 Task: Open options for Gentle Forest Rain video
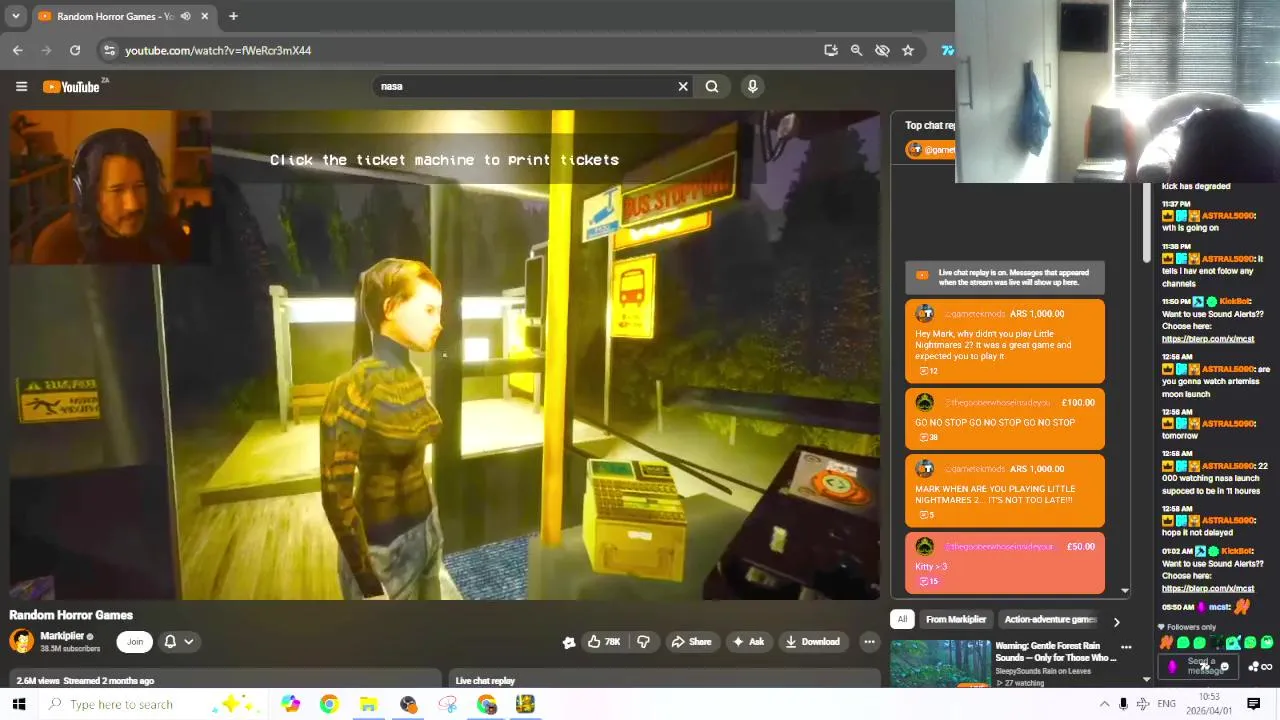1126,648
